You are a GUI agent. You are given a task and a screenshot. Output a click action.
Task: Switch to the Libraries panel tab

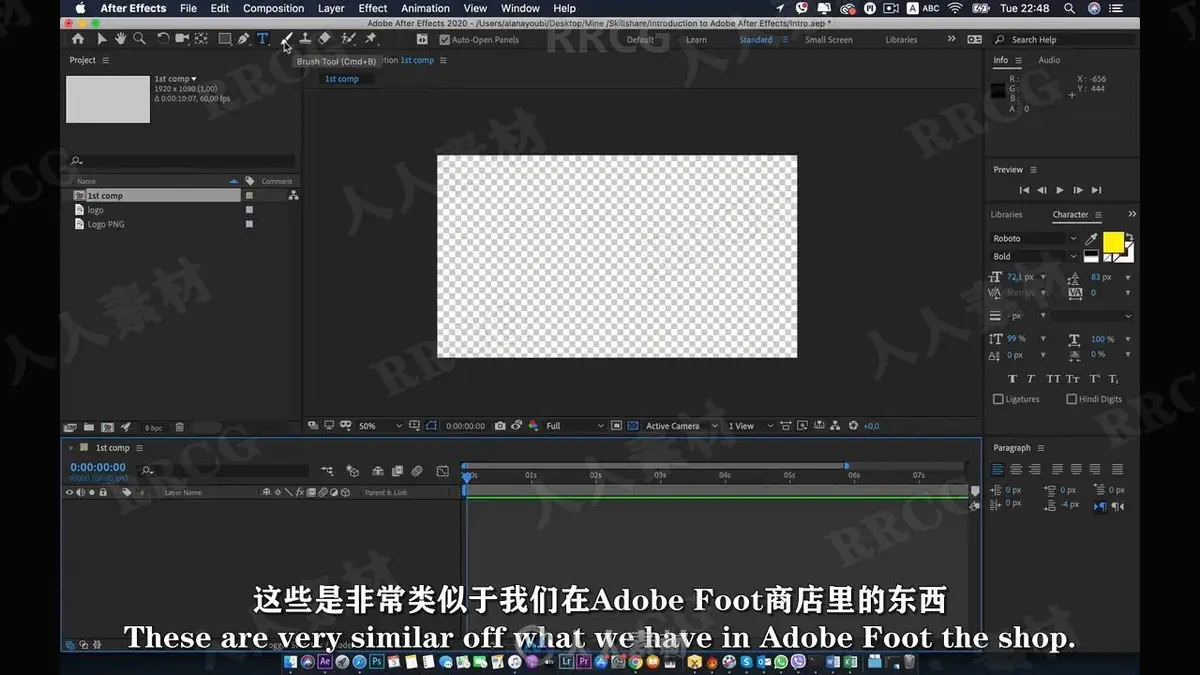(x=1006, y=215)
